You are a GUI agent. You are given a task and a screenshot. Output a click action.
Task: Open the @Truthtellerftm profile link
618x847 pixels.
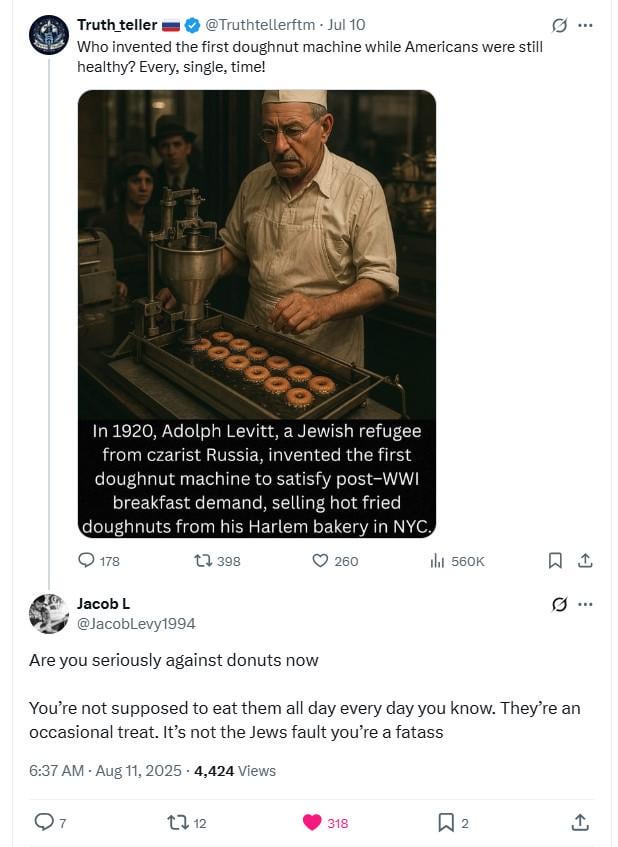point(259,25)
